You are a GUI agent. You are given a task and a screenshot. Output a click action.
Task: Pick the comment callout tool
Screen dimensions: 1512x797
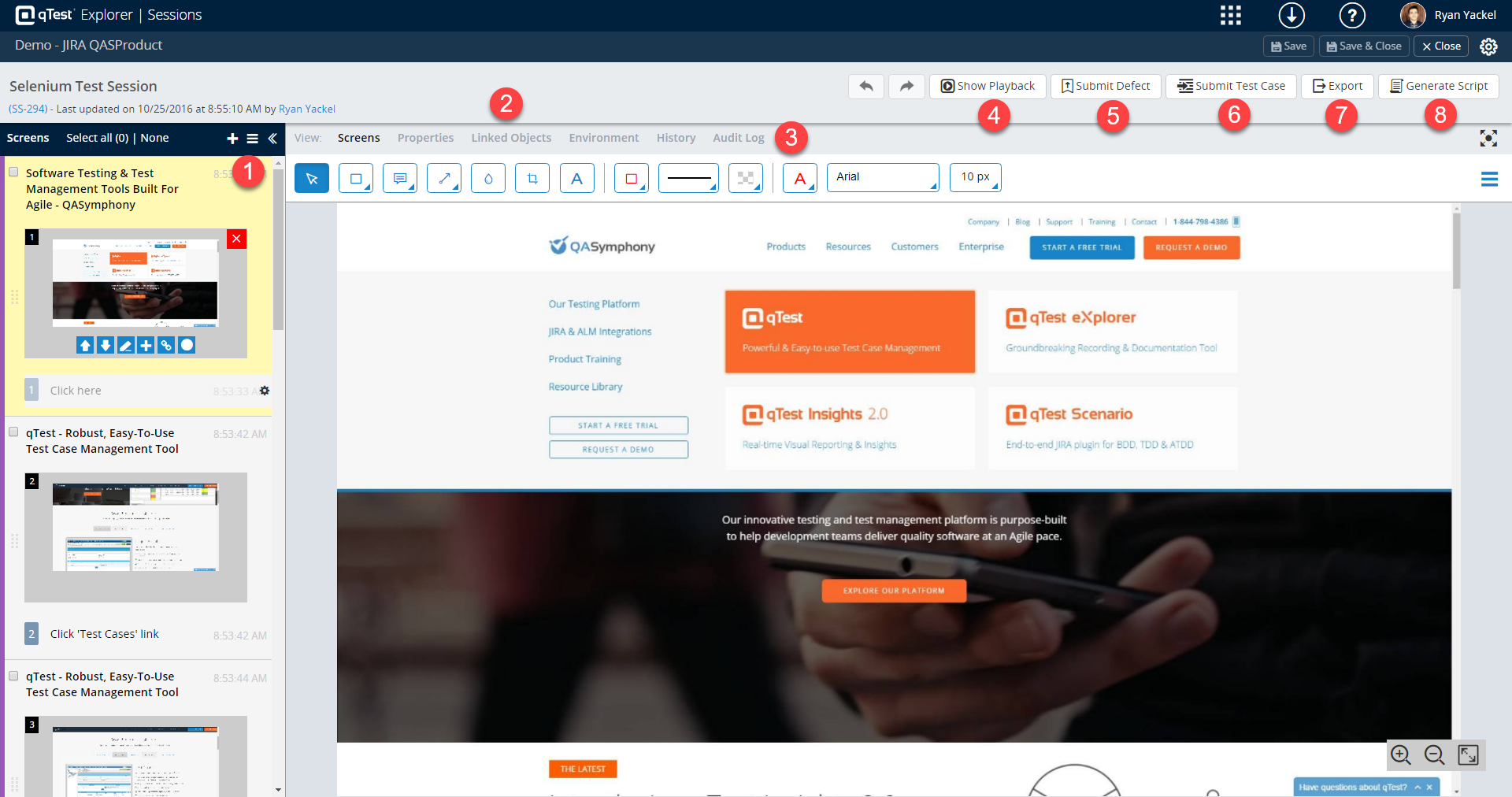(x=400, y=178)
